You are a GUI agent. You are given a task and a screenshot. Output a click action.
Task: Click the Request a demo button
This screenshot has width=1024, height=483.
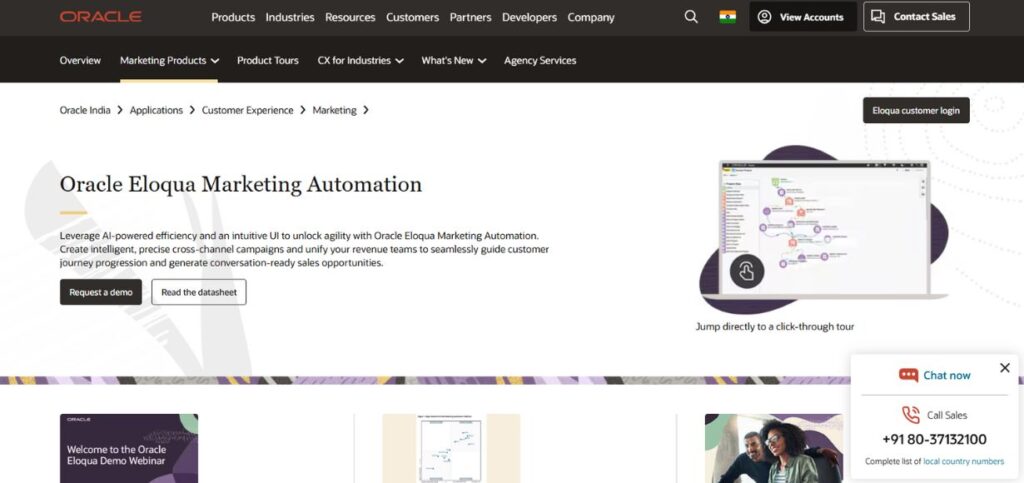point(101,292)
